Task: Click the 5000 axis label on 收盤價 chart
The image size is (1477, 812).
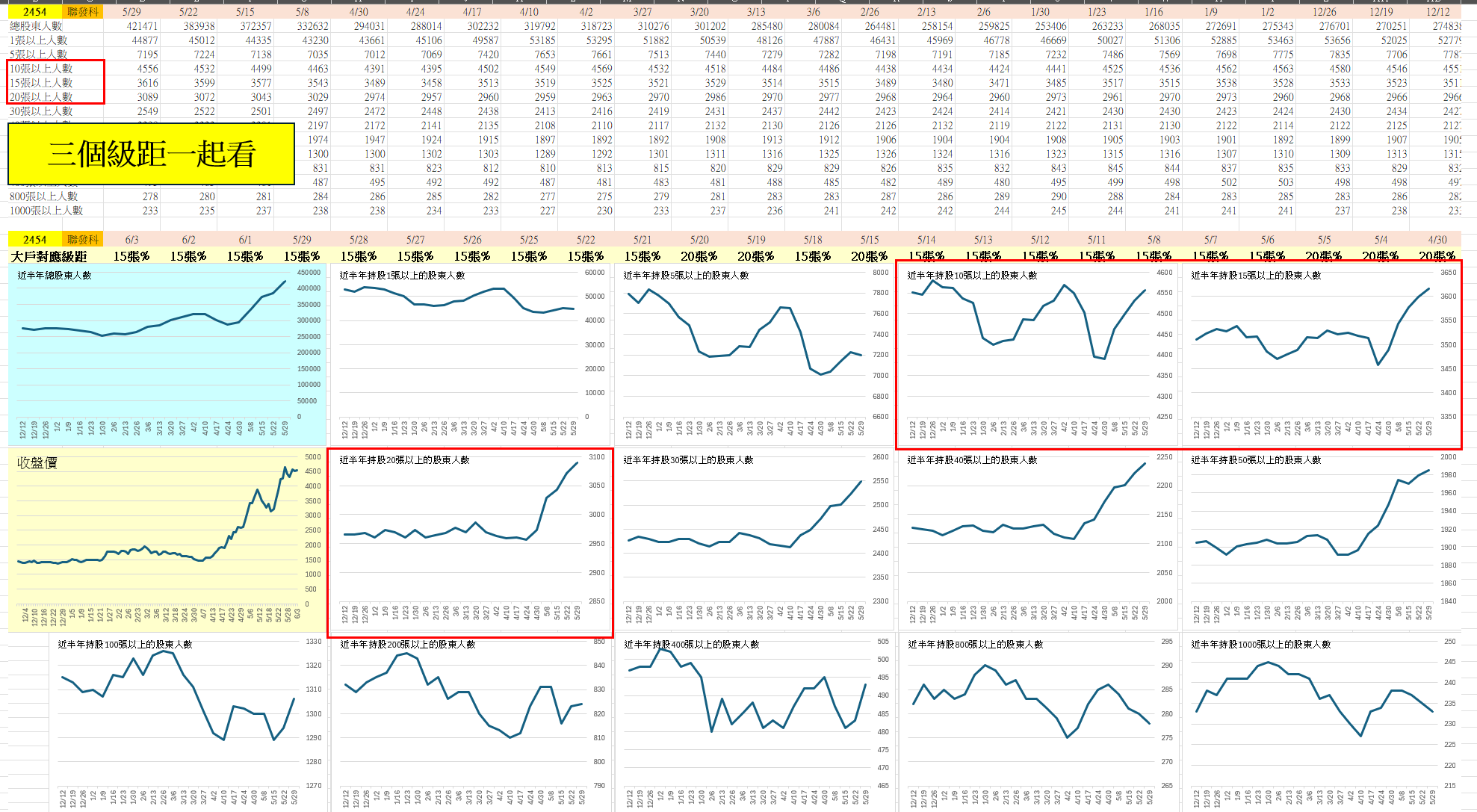Action: coord(313,457)
